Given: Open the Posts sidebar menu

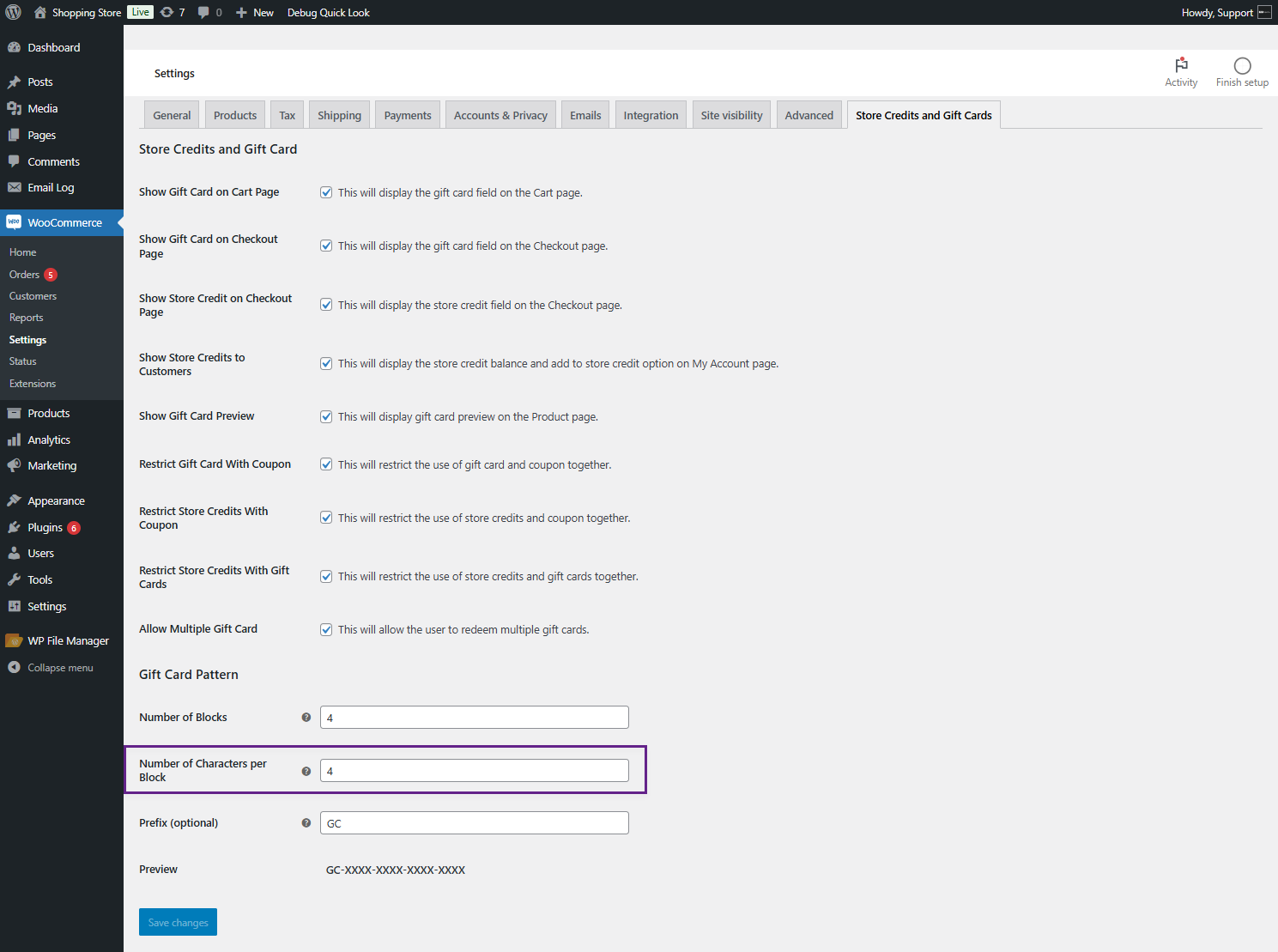Looking at the screenshot, I should click(x=62, y=82).
